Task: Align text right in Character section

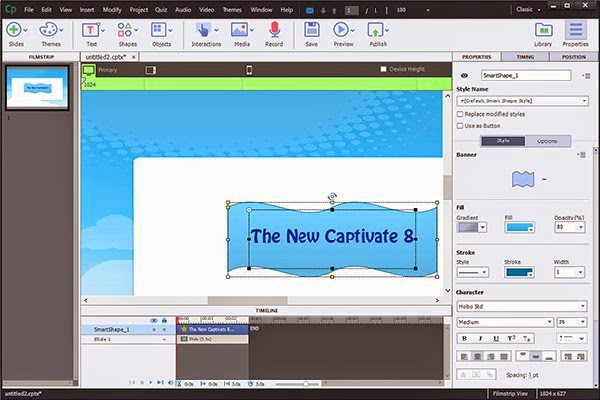Action: (491, 356)
